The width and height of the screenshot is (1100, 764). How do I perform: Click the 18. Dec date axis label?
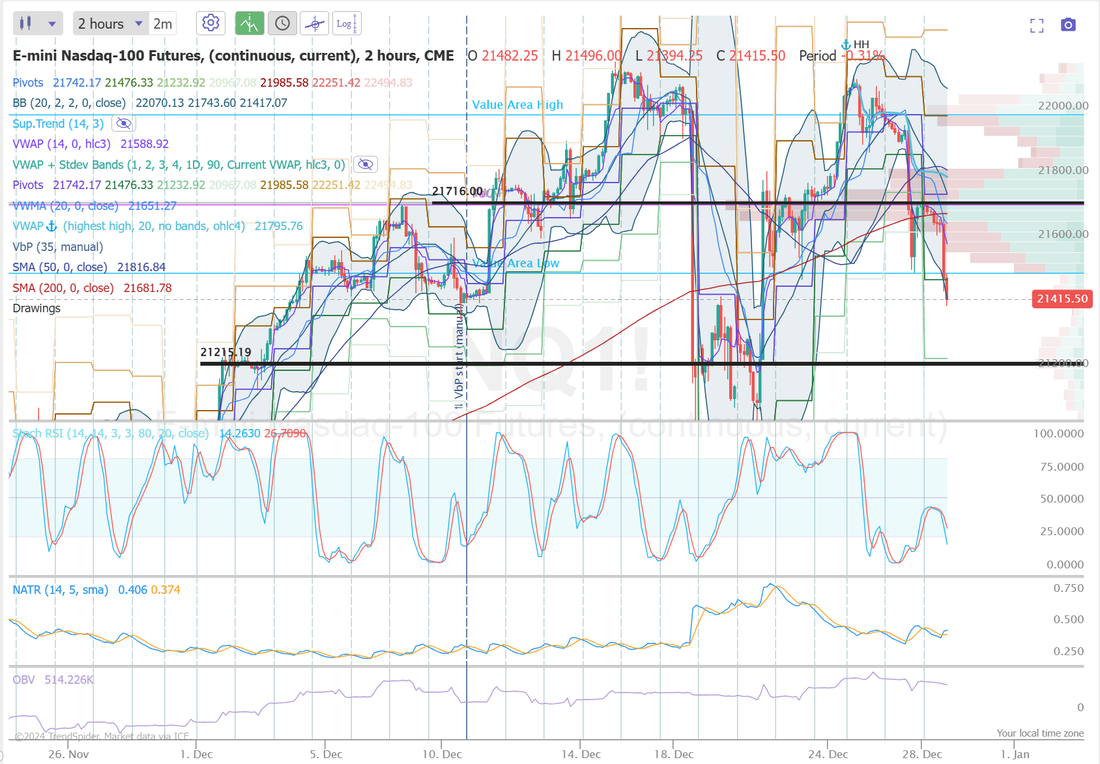click(673, 754)
